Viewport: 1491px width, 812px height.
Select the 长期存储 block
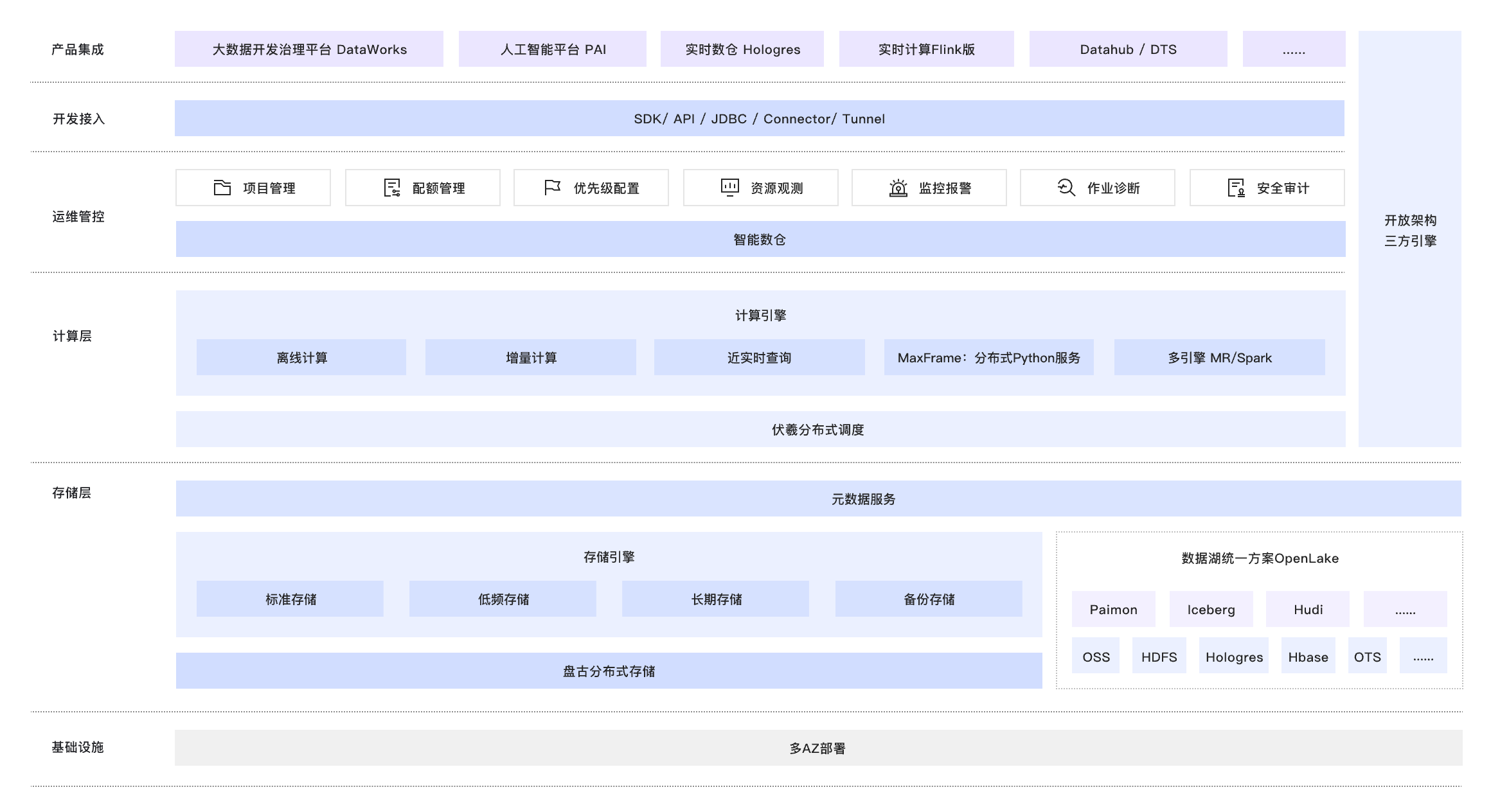coord(715,599)
